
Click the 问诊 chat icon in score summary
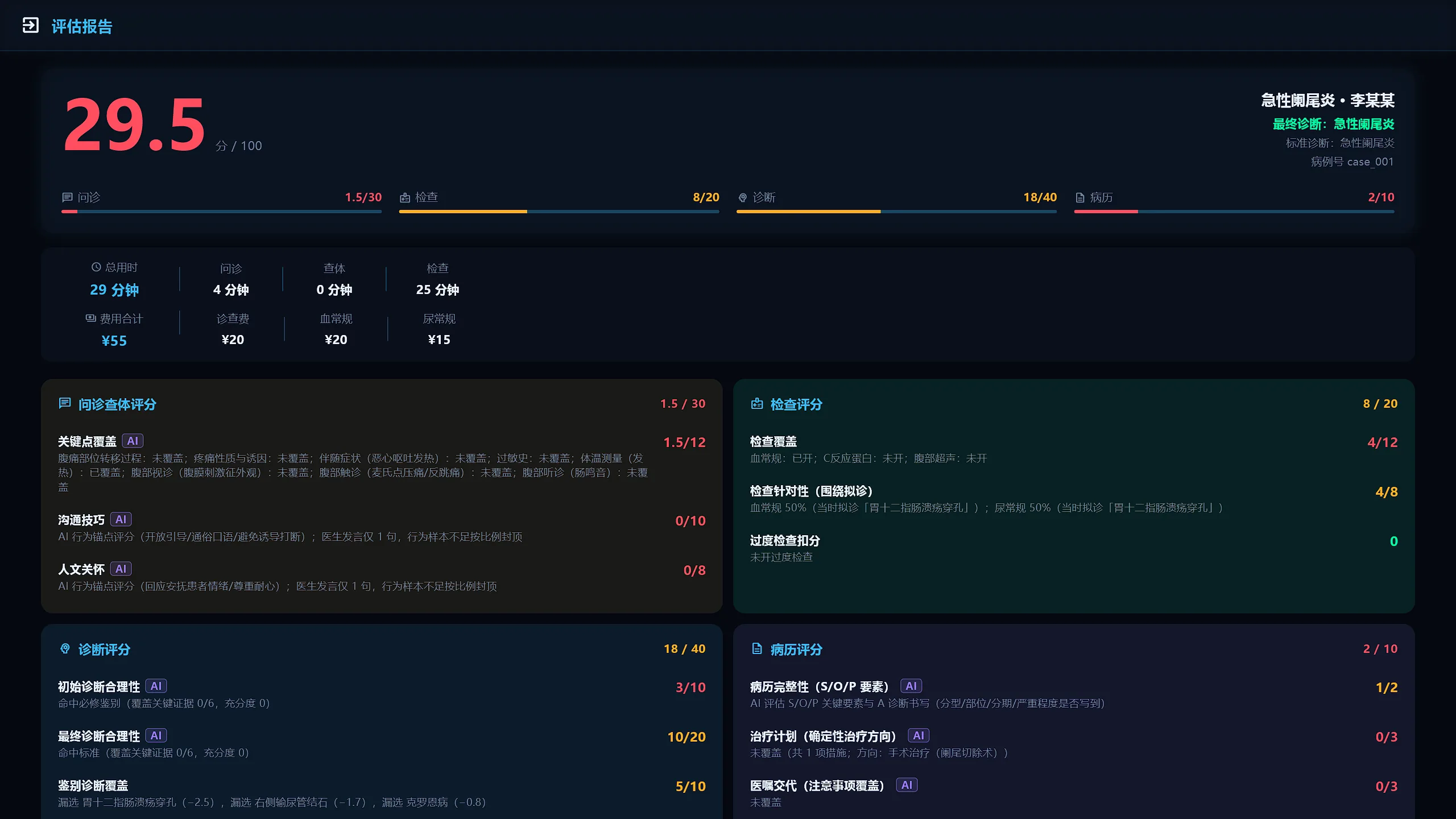point(67,197)
